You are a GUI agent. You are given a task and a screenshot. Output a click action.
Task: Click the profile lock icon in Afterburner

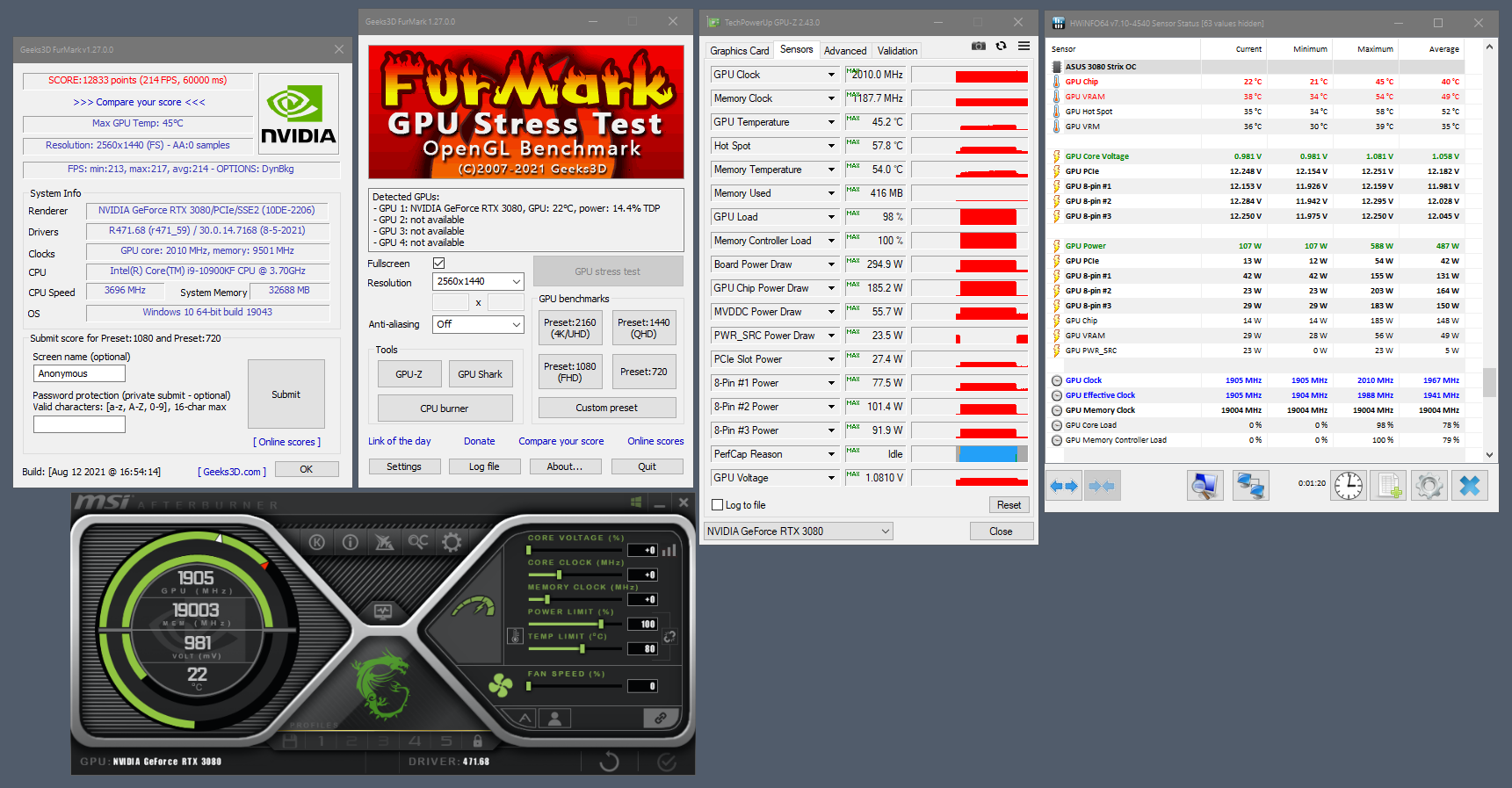point(477,741)
